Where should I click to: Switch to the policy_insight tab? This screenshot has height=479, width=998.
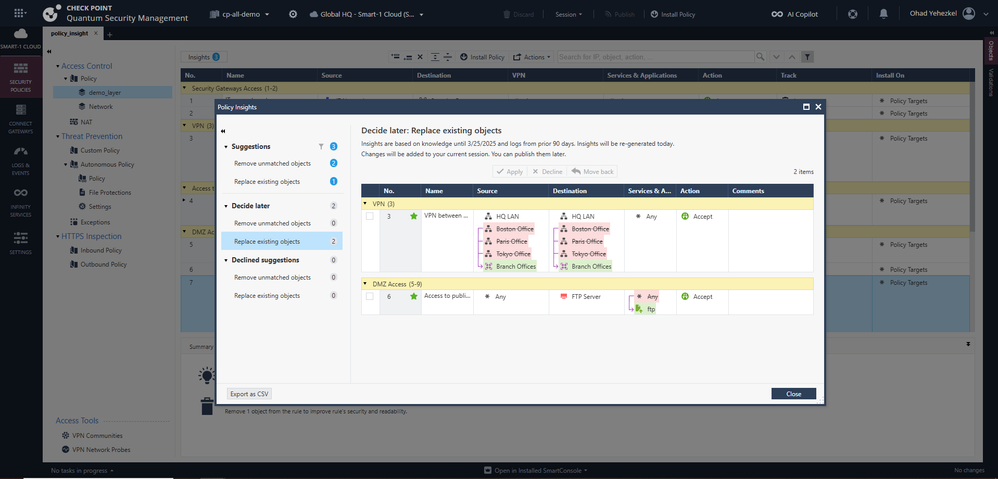click(72, 34)
